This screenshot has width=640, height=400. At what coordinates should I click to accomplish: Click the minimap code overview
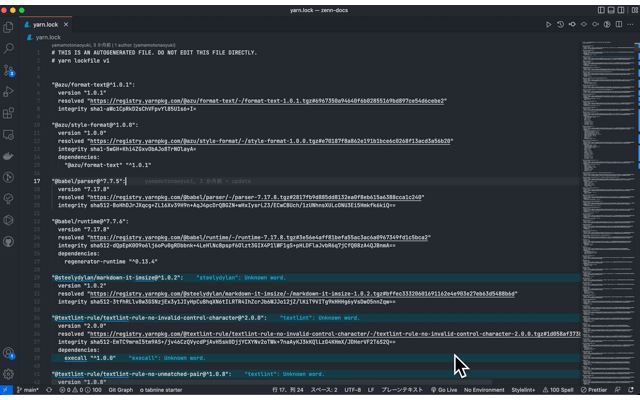point(608,212)
